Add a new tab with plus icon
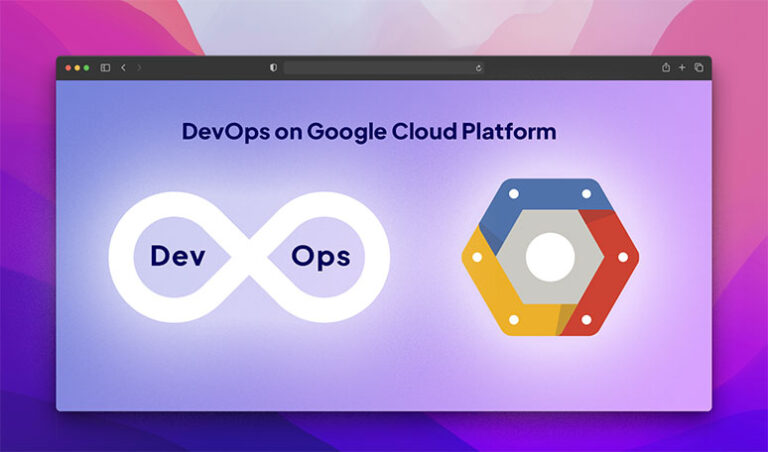Viewport: 768px width, 452px height. [682, 68]
